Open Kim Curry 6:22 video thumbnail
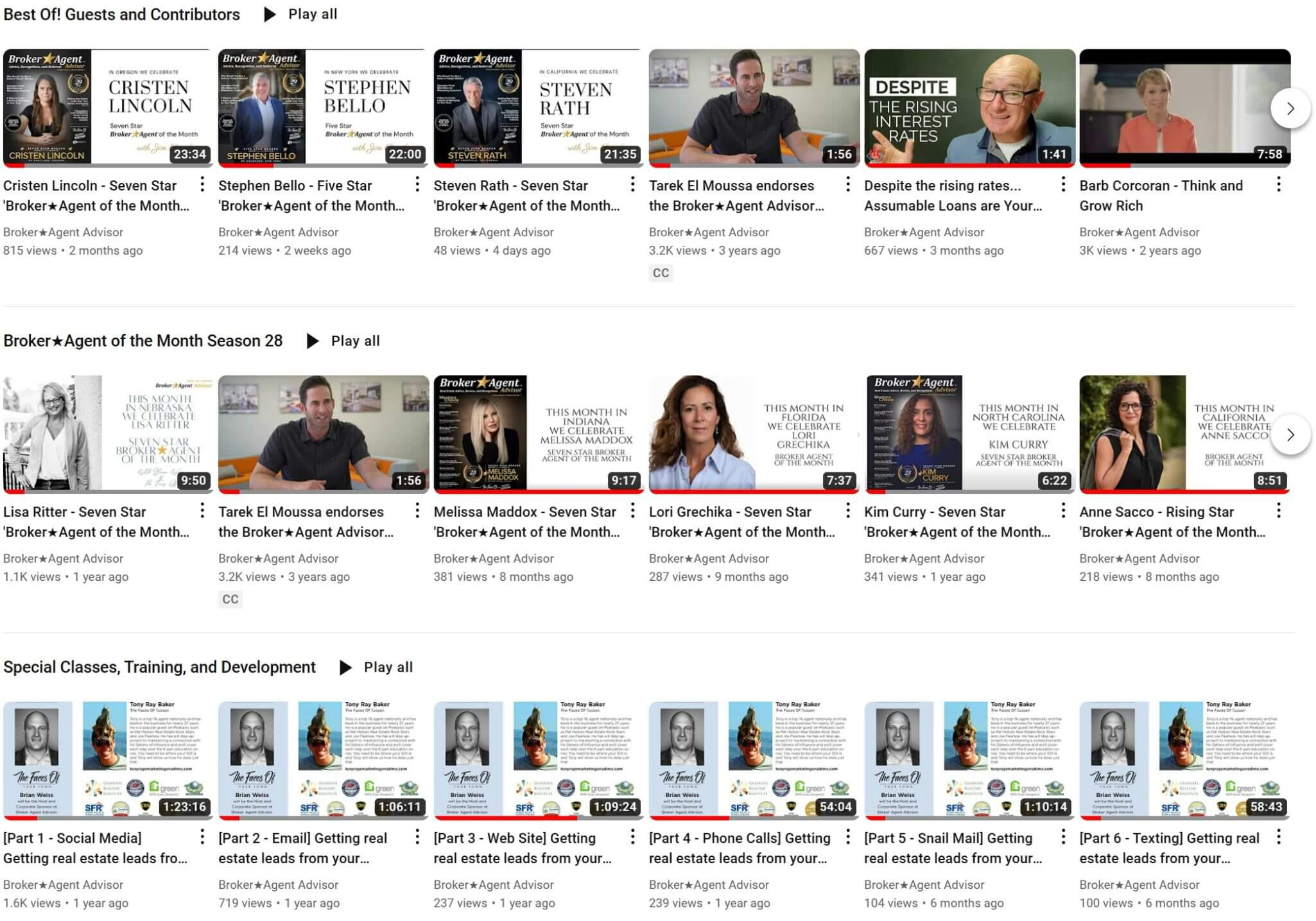Viewport: 1316px width, 921px height. (x=969, y=435)
